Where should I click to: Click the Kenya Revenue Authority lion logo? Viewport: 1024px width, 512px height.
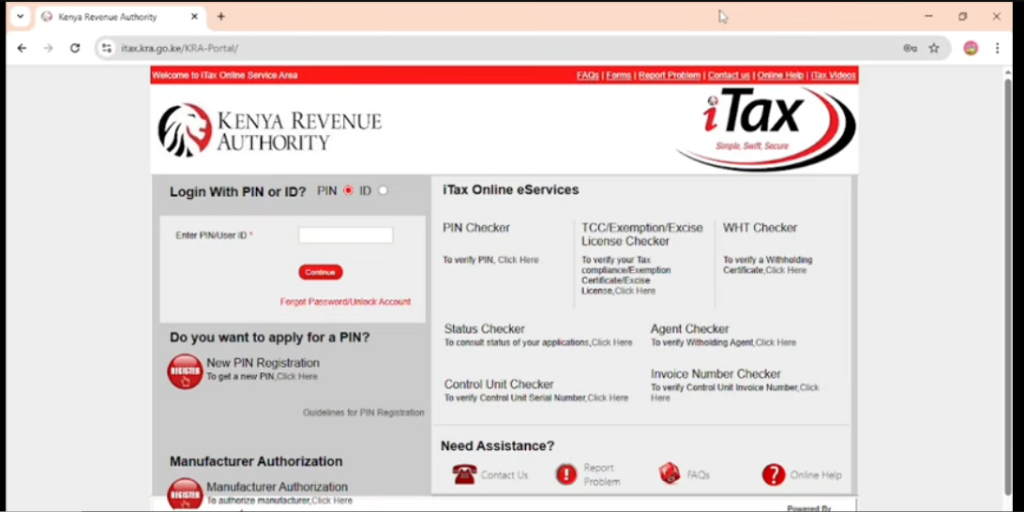(185, 130)
